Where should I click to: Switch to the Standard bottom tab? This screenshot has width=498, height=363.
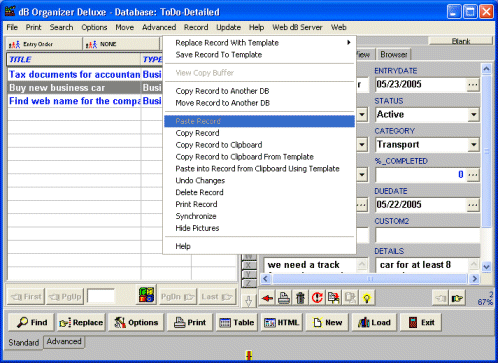[x=24, y=342]
